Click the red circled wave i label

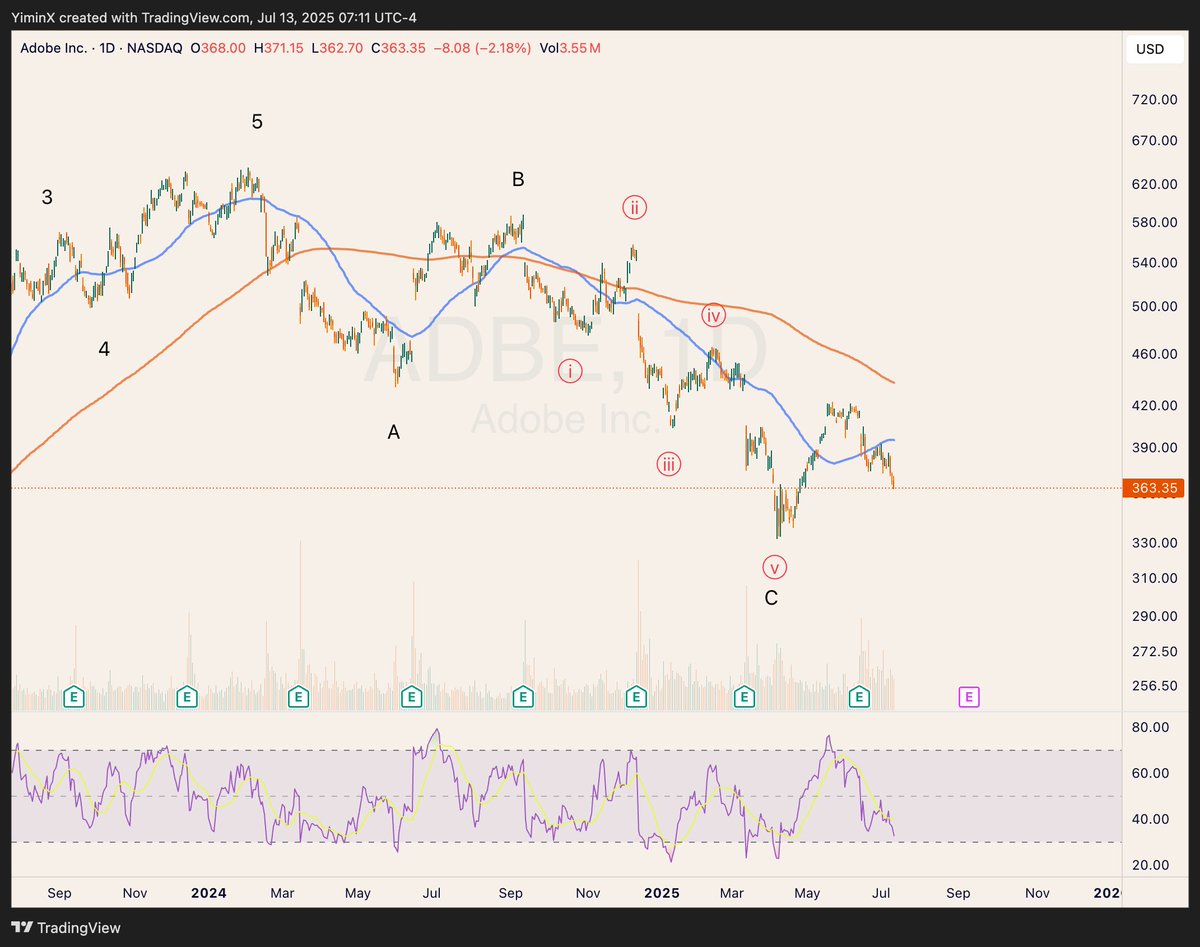click(570, 372)
